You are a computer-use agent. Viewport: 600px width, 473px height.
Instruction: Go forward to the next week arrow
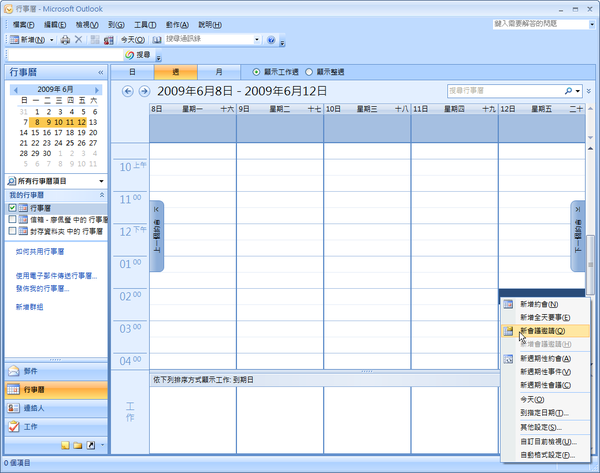click(x=144, y=91)
